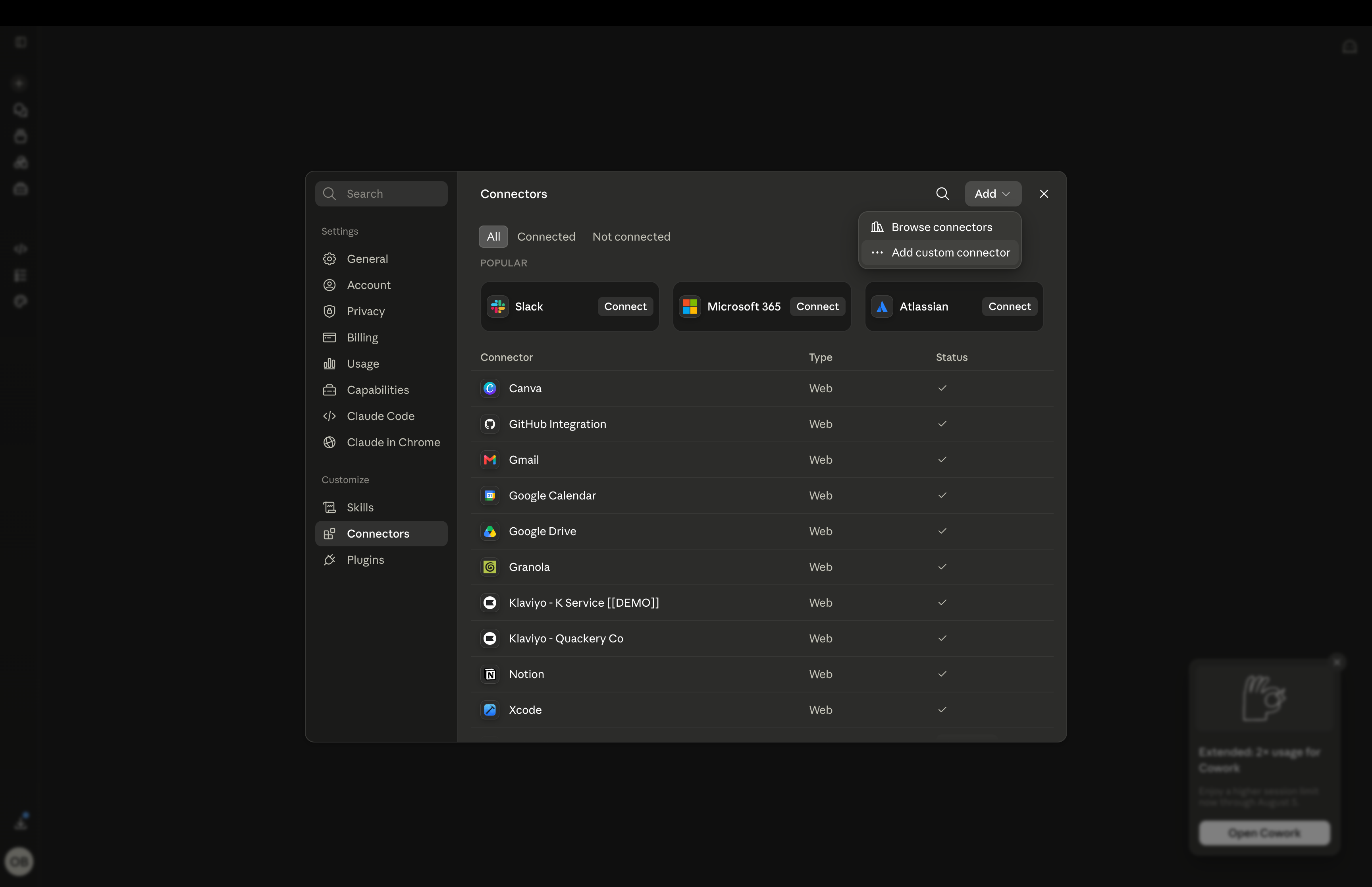Open Capabilities settings
This screenshot has width=1372, height=887.
(x=381, y=390)
